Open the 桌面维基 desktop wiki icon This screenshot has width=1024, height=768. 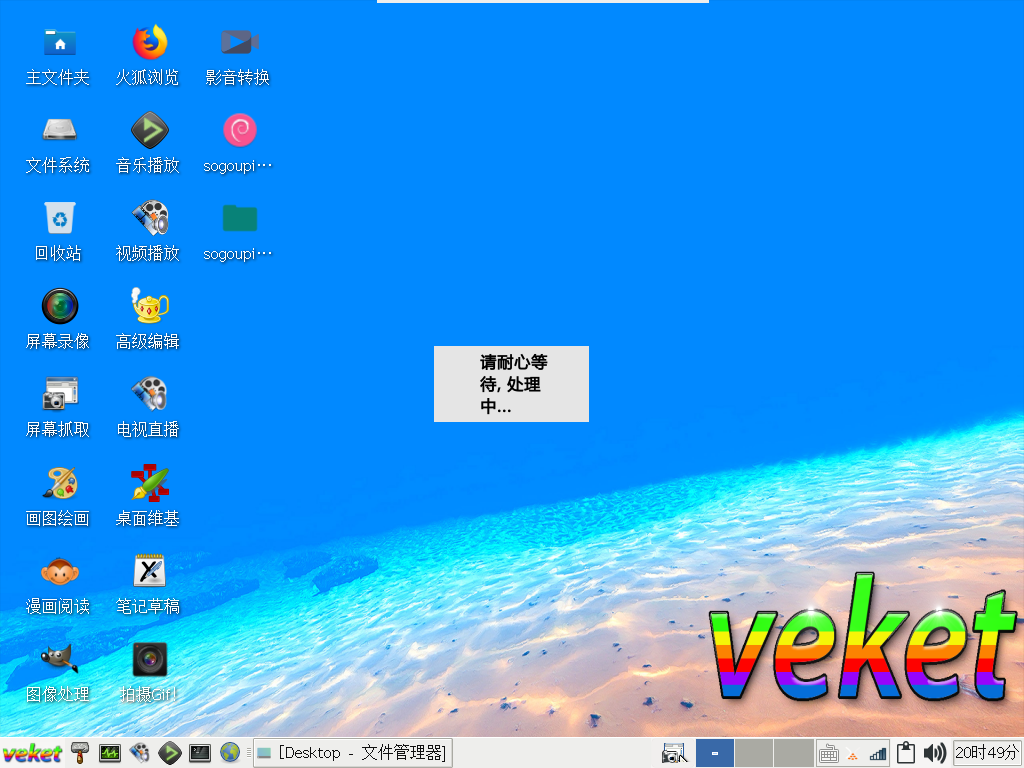coord(150,483)
